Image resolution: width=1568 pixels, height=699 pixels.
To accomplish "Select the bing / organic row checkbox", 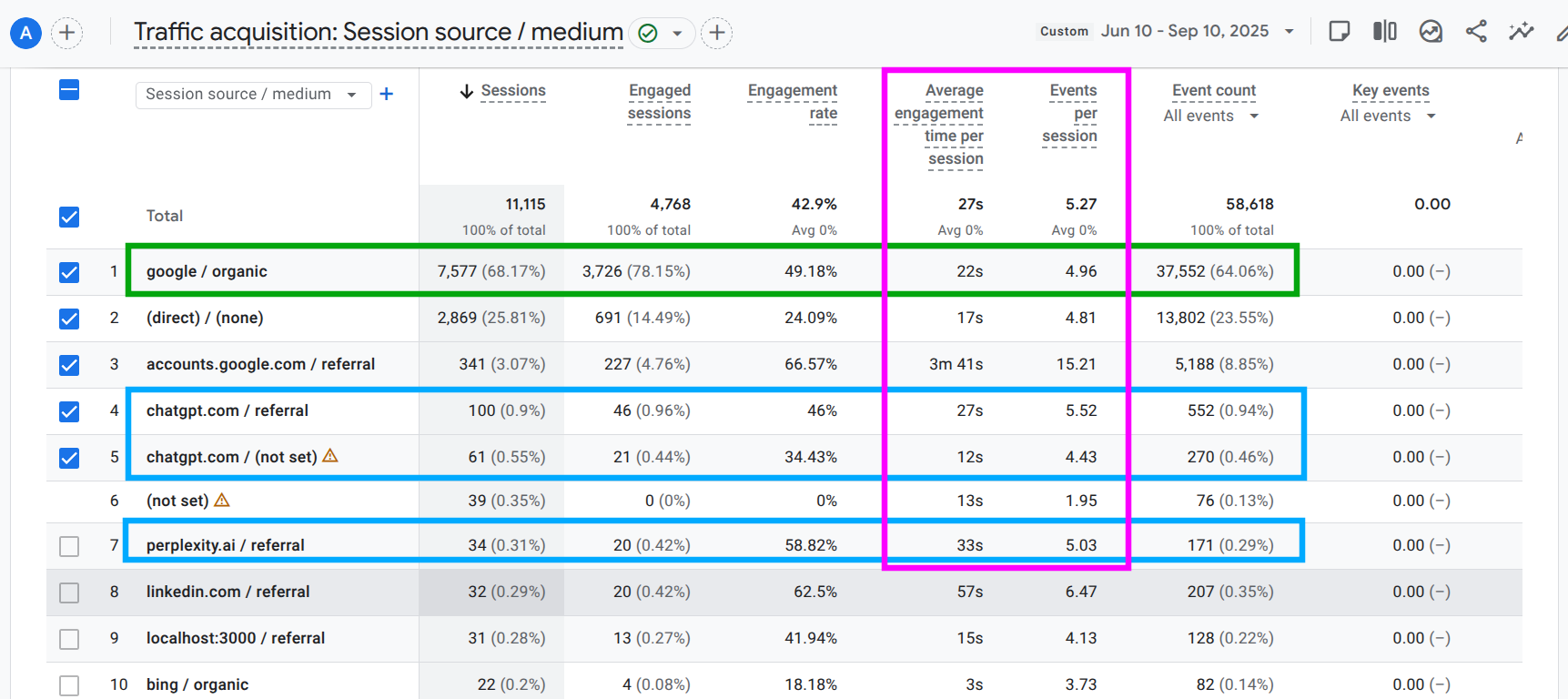I will pos(69,685).
